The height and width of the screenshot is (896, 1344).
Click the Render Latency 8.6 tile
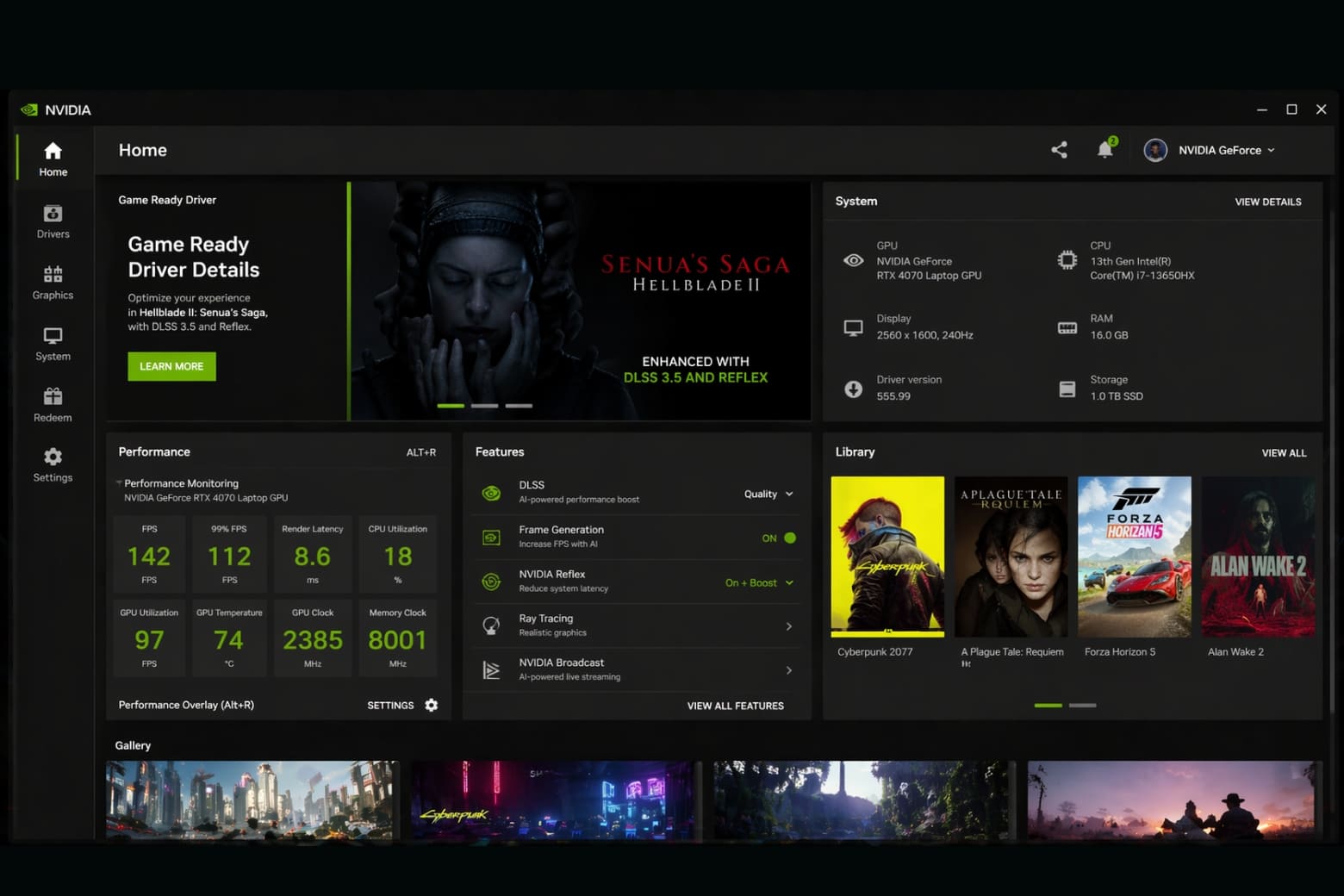coord(313,554)
